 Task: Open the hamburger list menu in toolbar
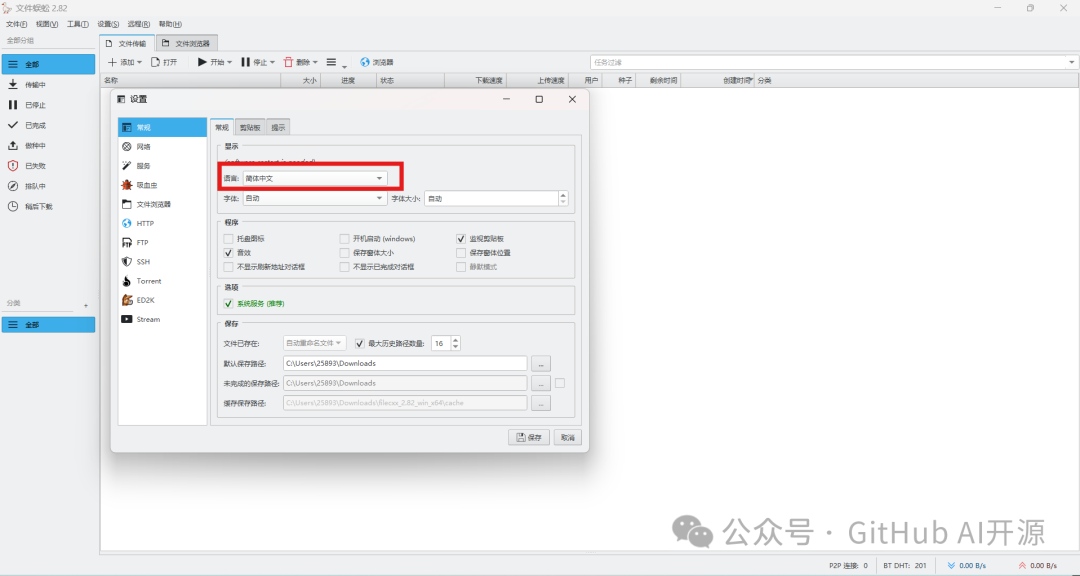pyautogui.click(x=331, y=62)
